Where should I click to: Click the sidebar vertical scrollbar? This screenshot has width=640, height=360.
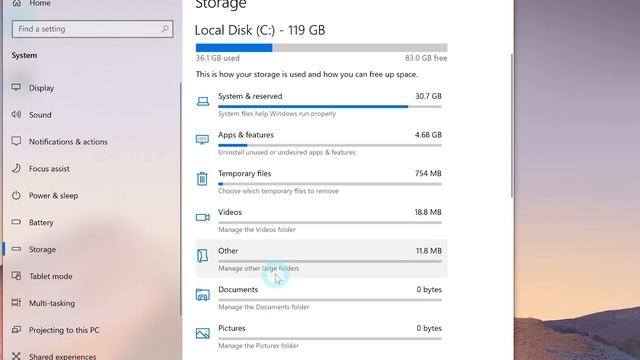[x=180, y=198]
